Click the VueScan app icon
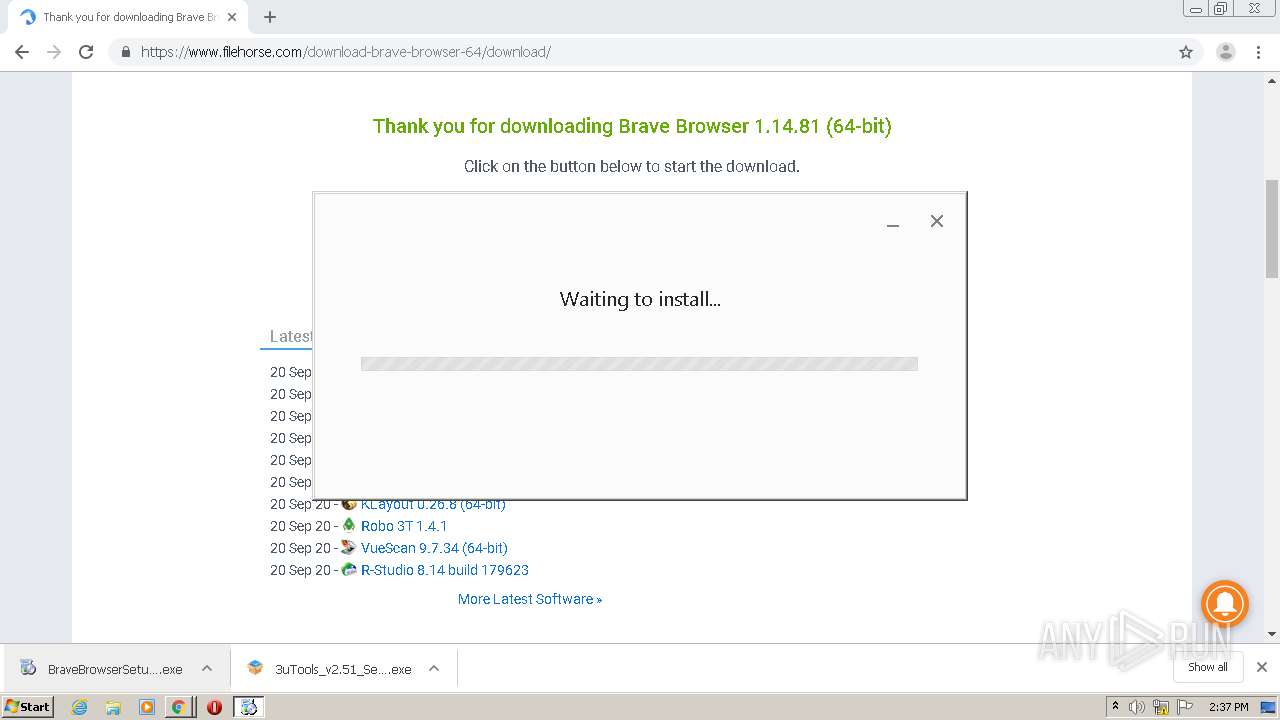 click(349, 547)
